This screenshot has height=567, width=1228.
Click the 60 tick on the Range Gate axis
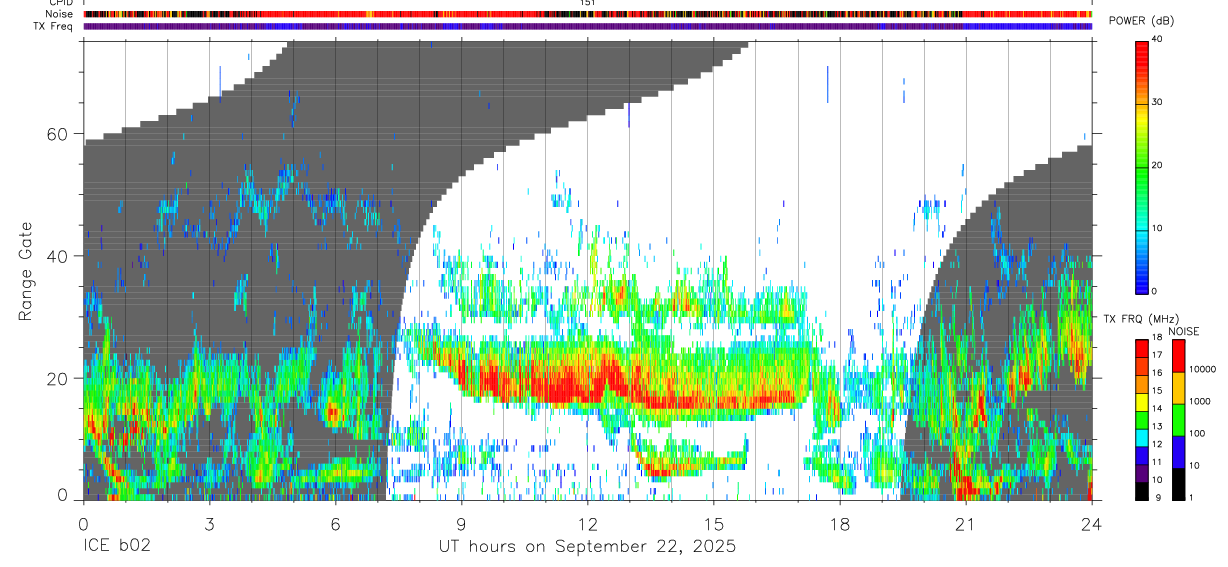(x=56, y=134)
